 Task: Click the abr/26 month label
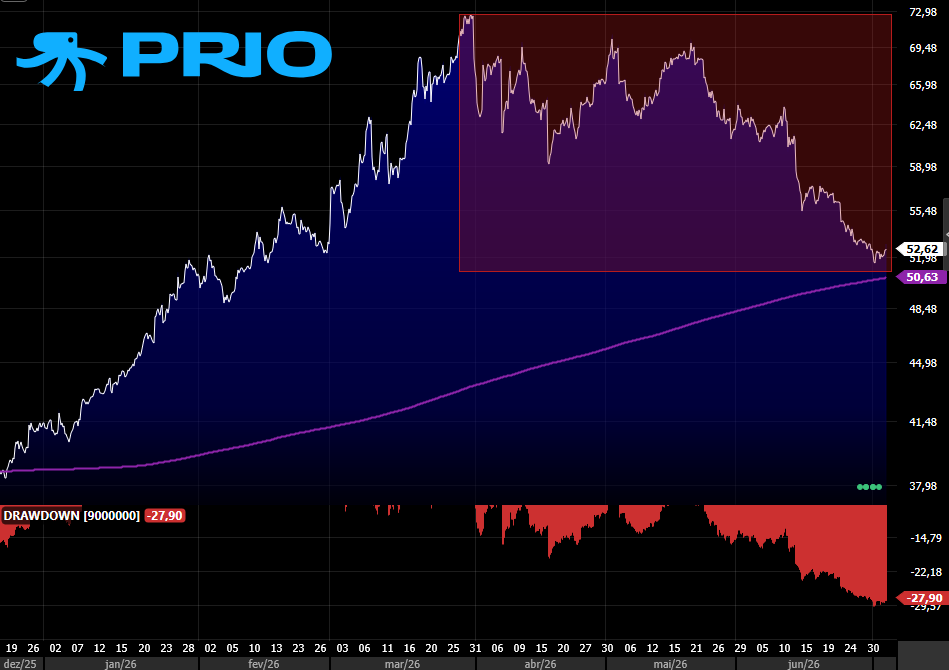tap(540, 664)
